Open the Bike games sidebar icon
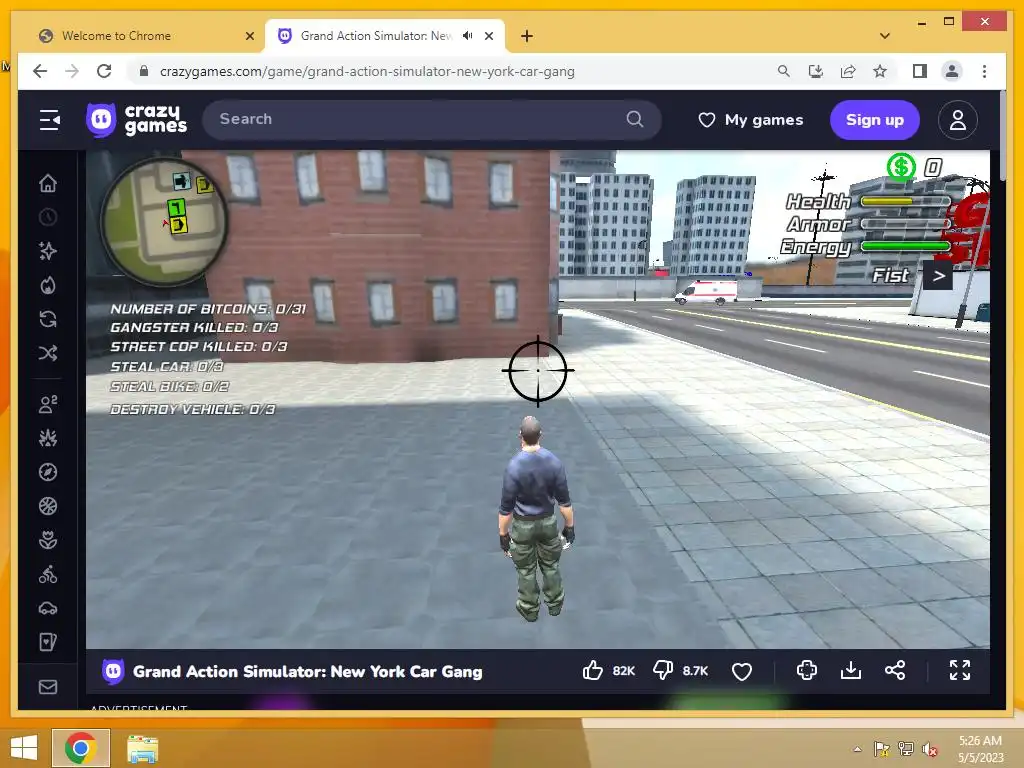This screenshot has height=768, width=1024. pos(48,575)
